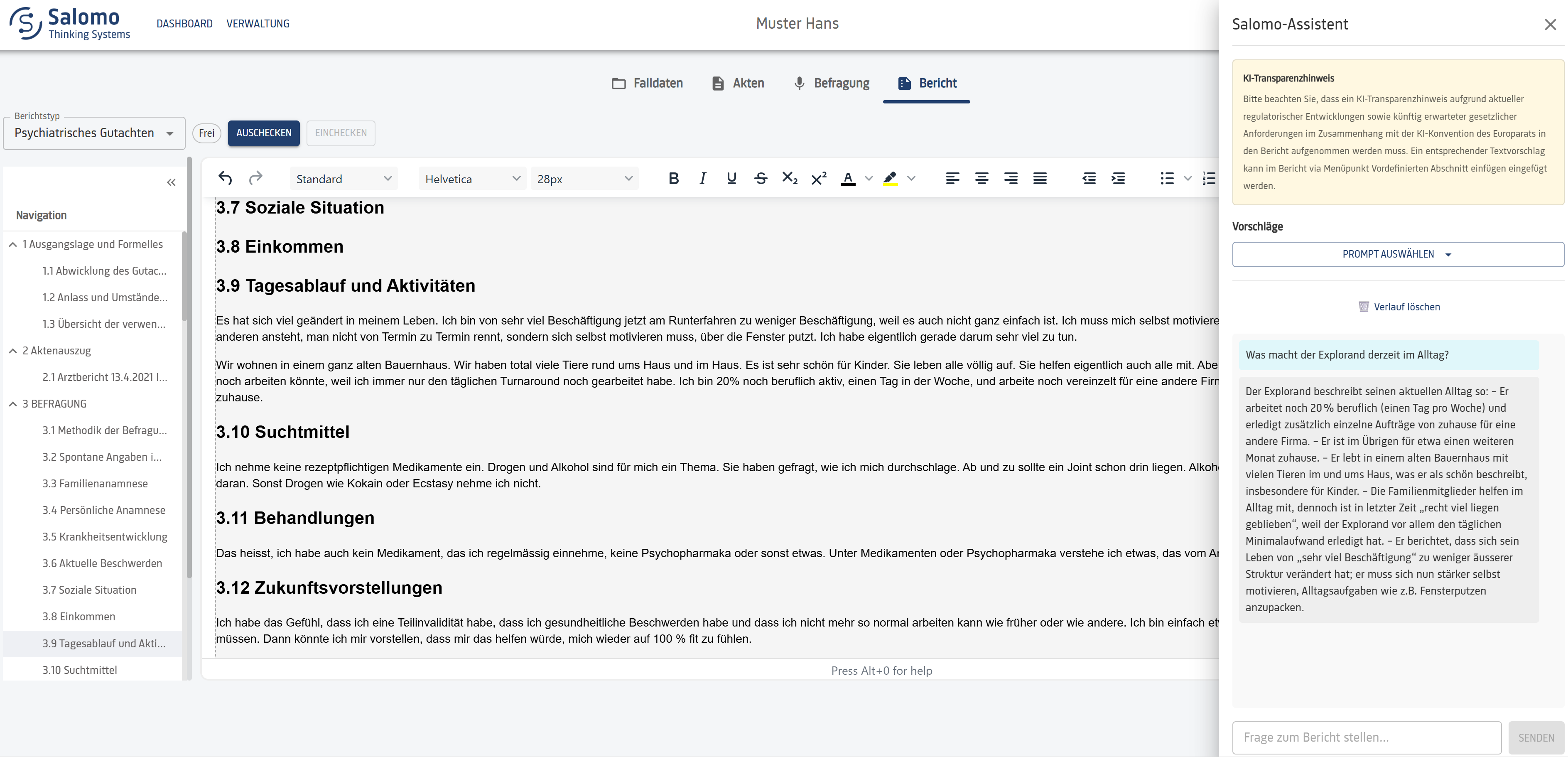Apply the yellow highlight color
The width and height of the screenshot is (1568, 757).
890,178
